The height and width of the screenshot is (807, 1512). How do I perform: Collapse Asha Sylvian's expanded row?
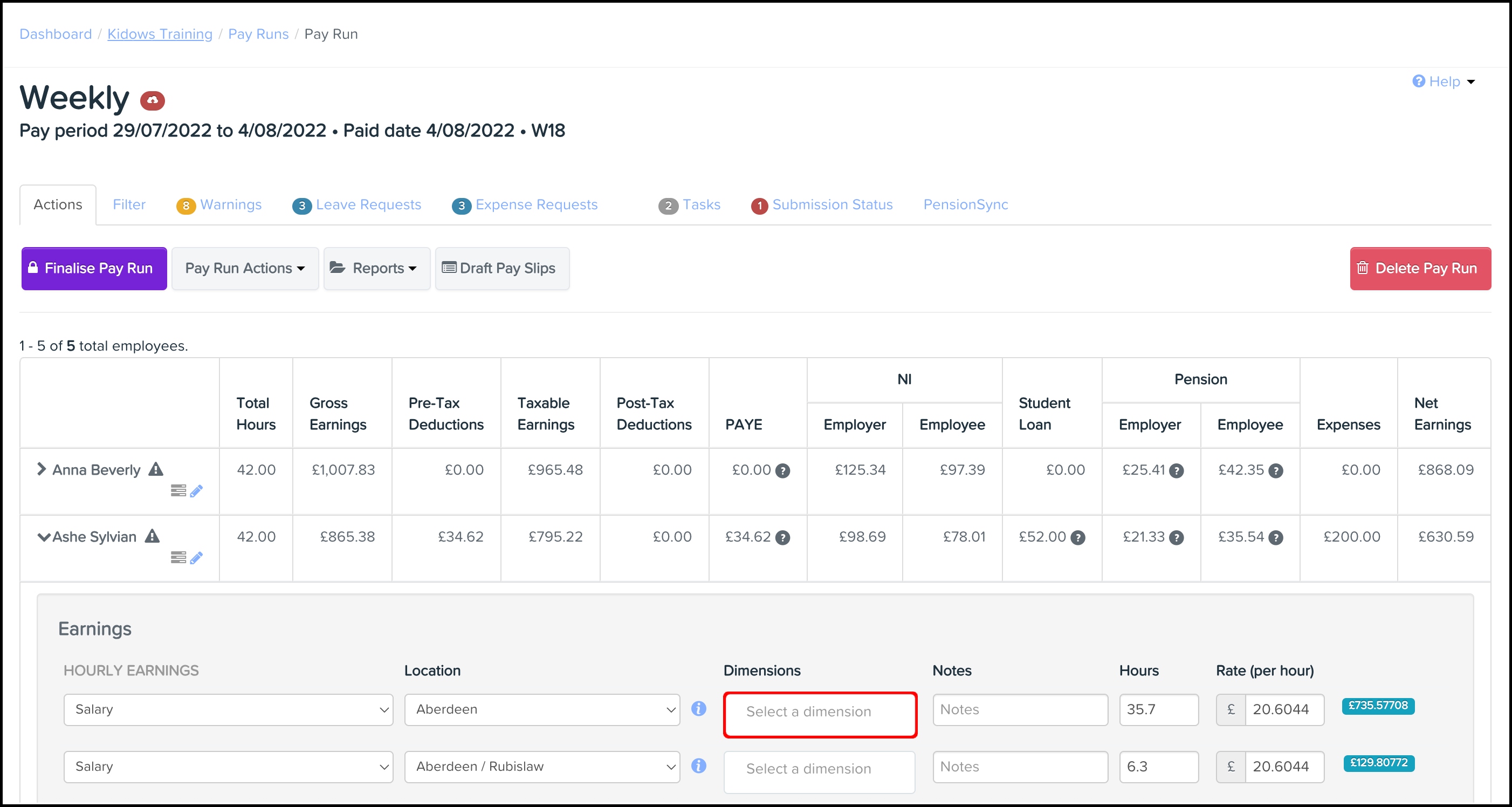point(44,537)
